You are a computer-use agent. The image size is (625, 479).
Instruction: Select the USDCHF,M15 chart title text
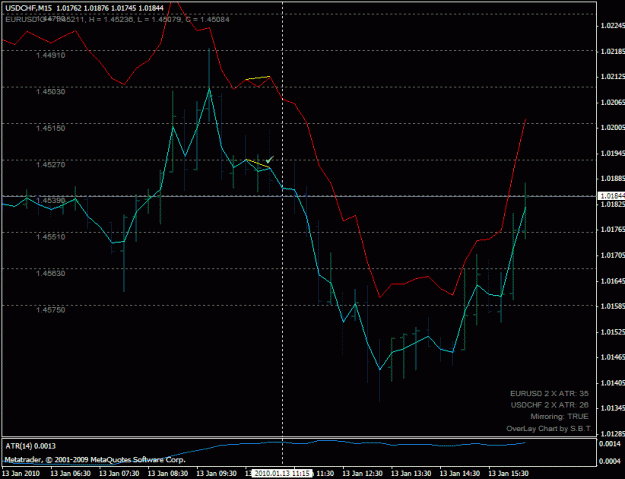click(x=29, y=8)
